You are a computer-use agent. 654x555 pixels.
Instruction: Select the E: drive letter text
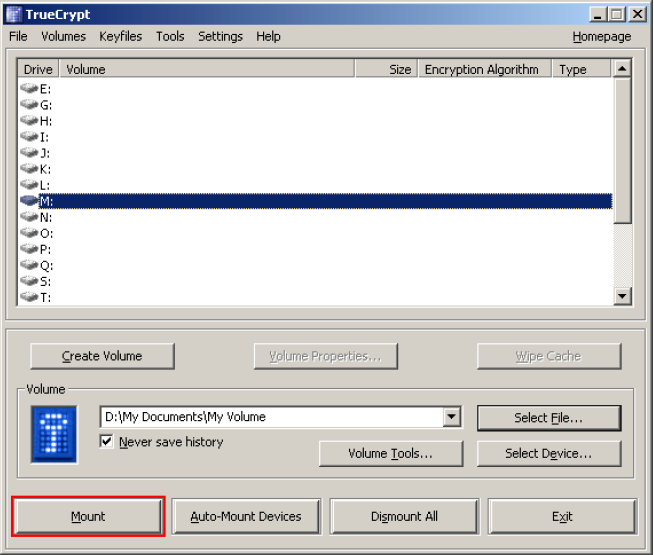tap(45, 89)
